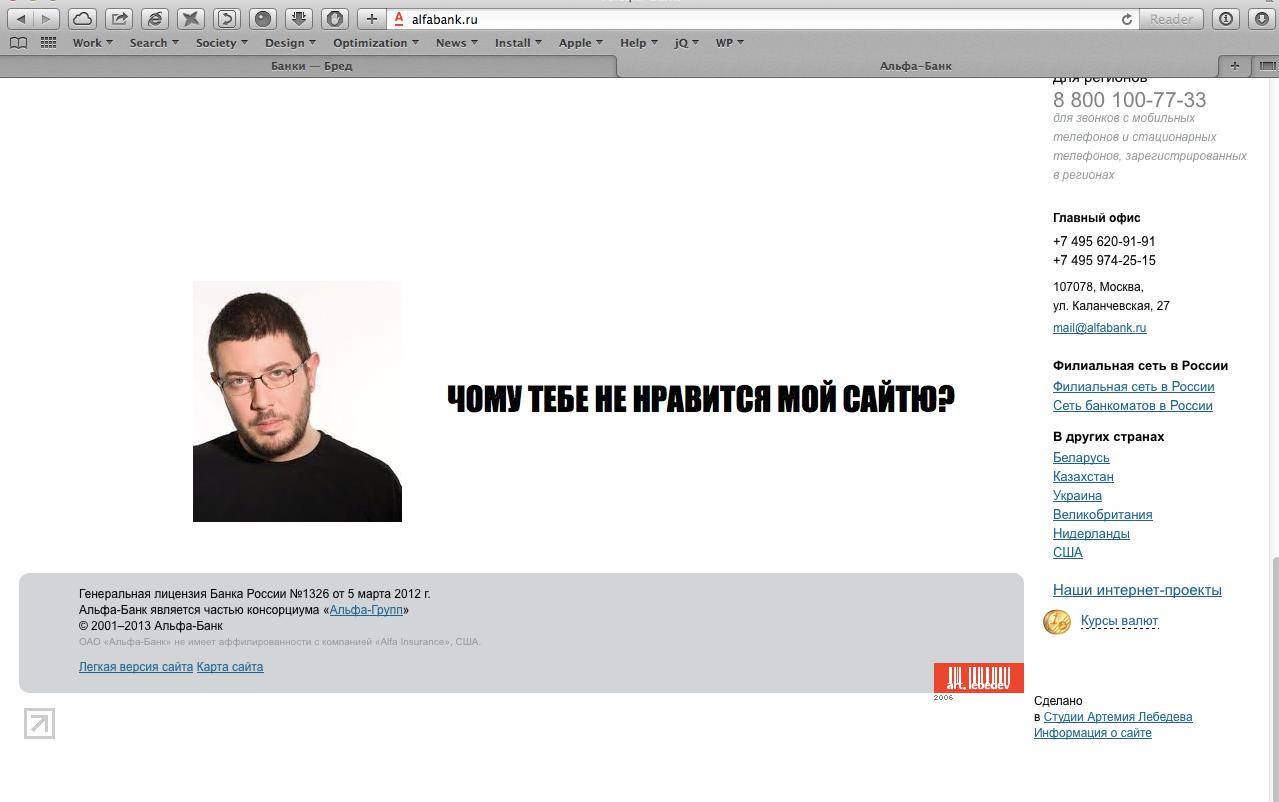Expand the Society bookmarks folder

(x=222, y=43)
